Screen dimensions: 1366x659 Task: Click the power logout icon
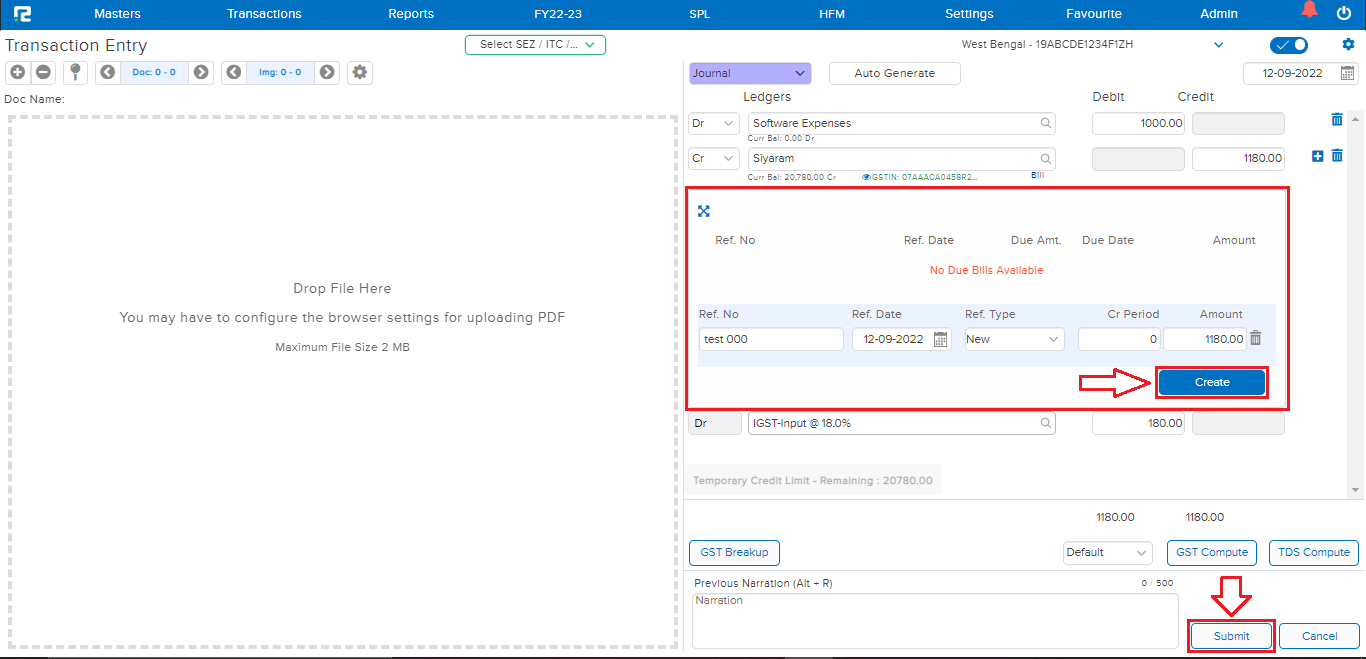[1344, 13]
